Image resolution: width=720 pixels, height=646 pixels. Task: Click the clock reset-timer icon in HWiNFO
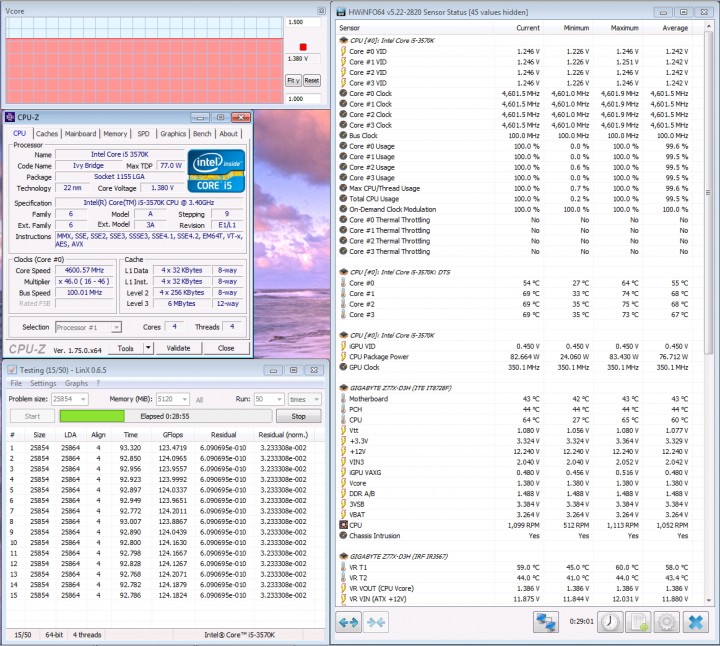pos(610,622)
